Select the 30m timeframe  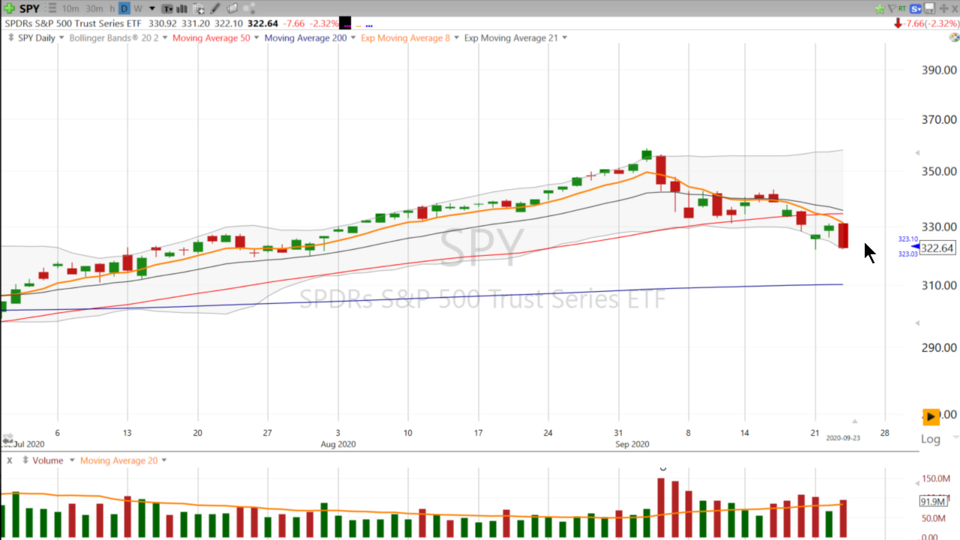point(94,9)
